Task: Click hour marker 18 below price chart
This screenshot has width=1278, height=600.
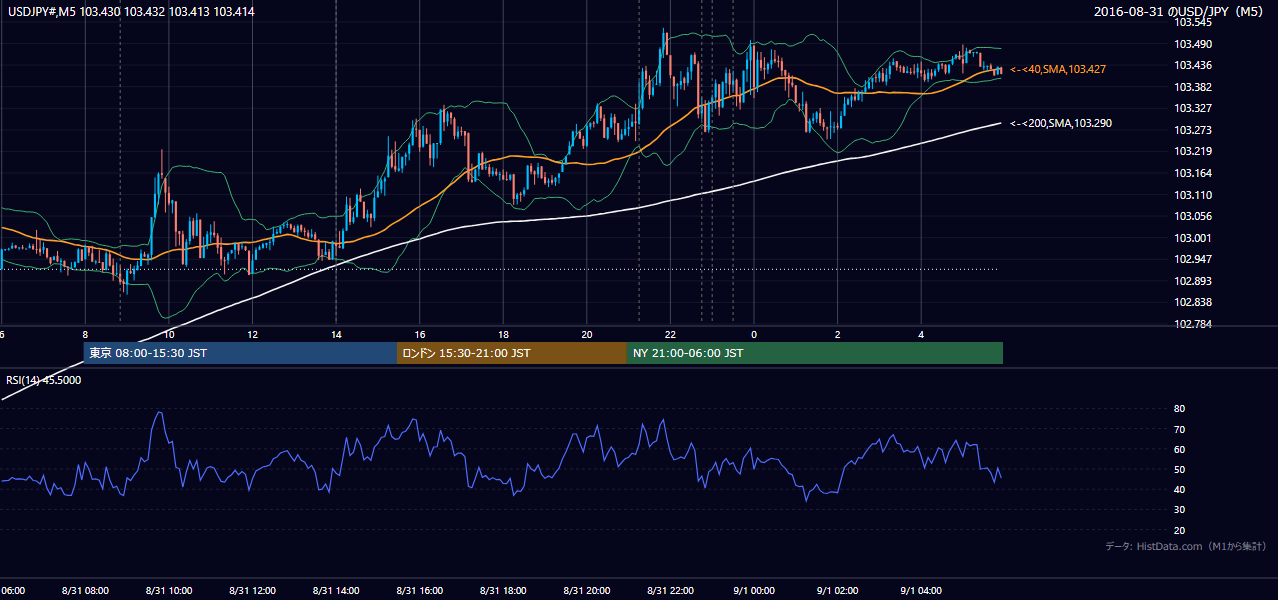Action: [503, 334]
